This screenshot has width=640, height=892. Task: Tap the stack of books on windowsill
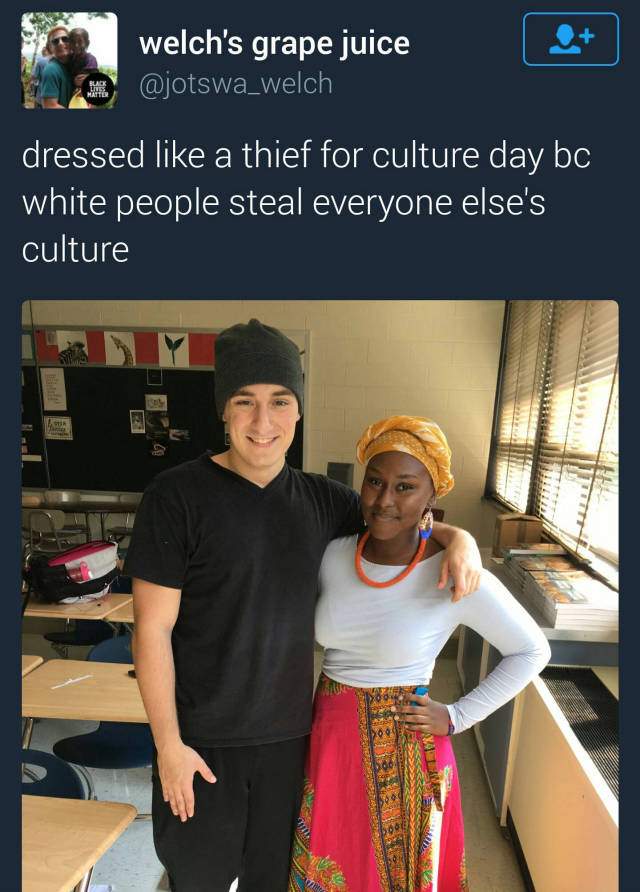[560, 586]
